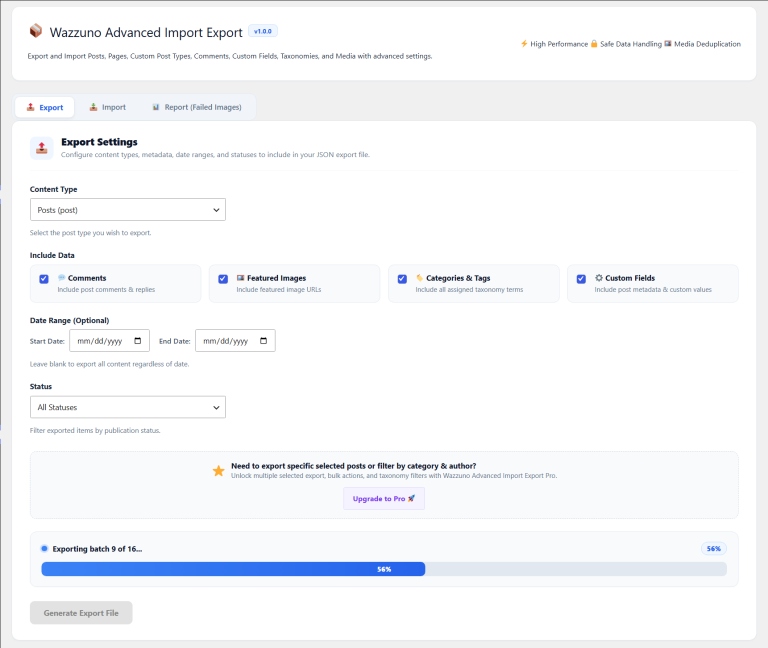The height and width of the screenshot is (648, 768).
Task: Open the Status dropdown showing All Statuses
Action: pyautogui.click(x=128, y=407)
